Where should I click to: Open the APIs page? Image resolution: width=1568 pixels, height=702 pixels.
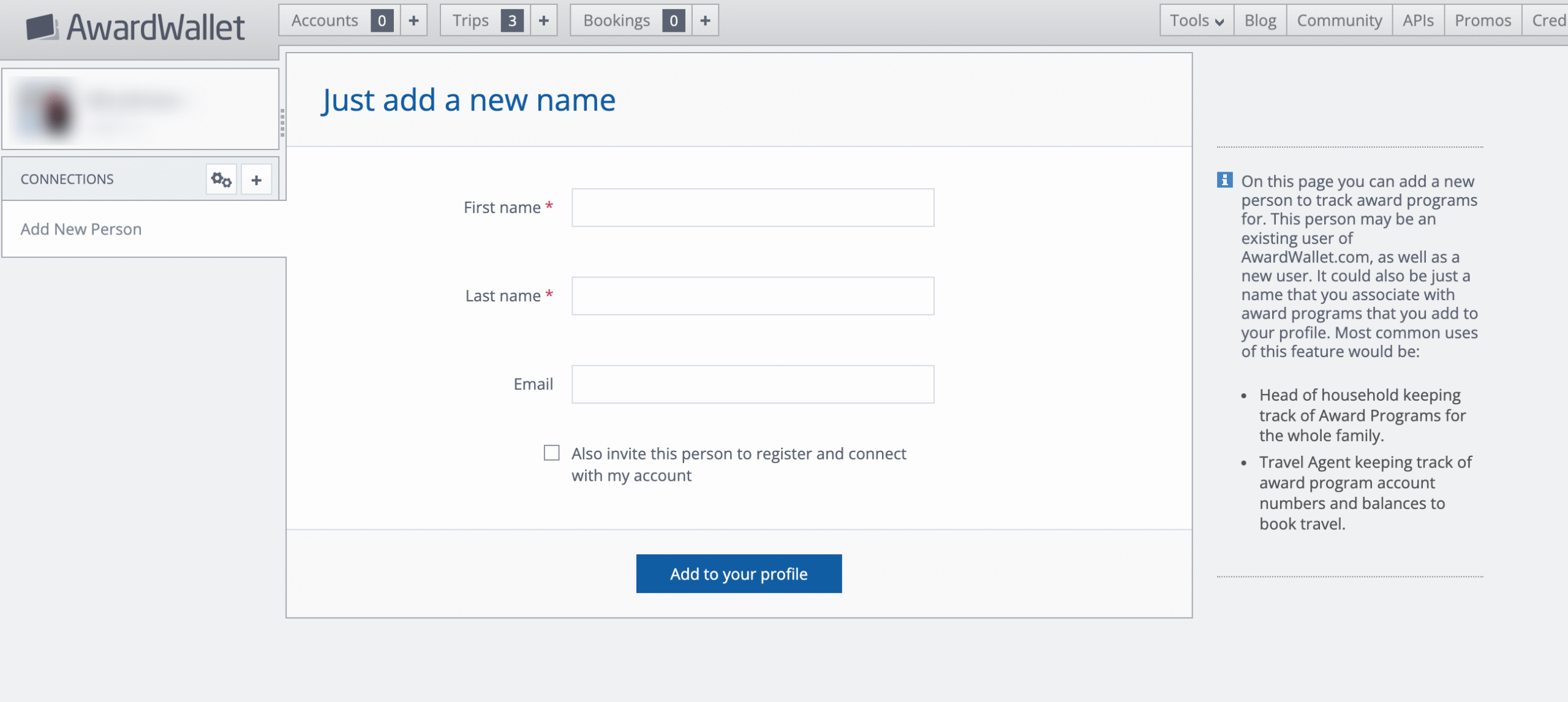tap(1419, 20)
